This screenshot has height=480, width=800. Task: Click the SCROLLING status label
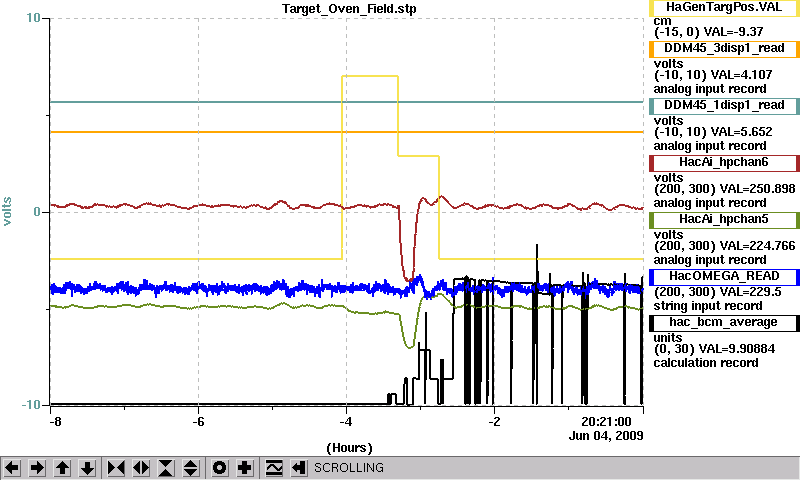pyautogui.click(x=349, y=468)
